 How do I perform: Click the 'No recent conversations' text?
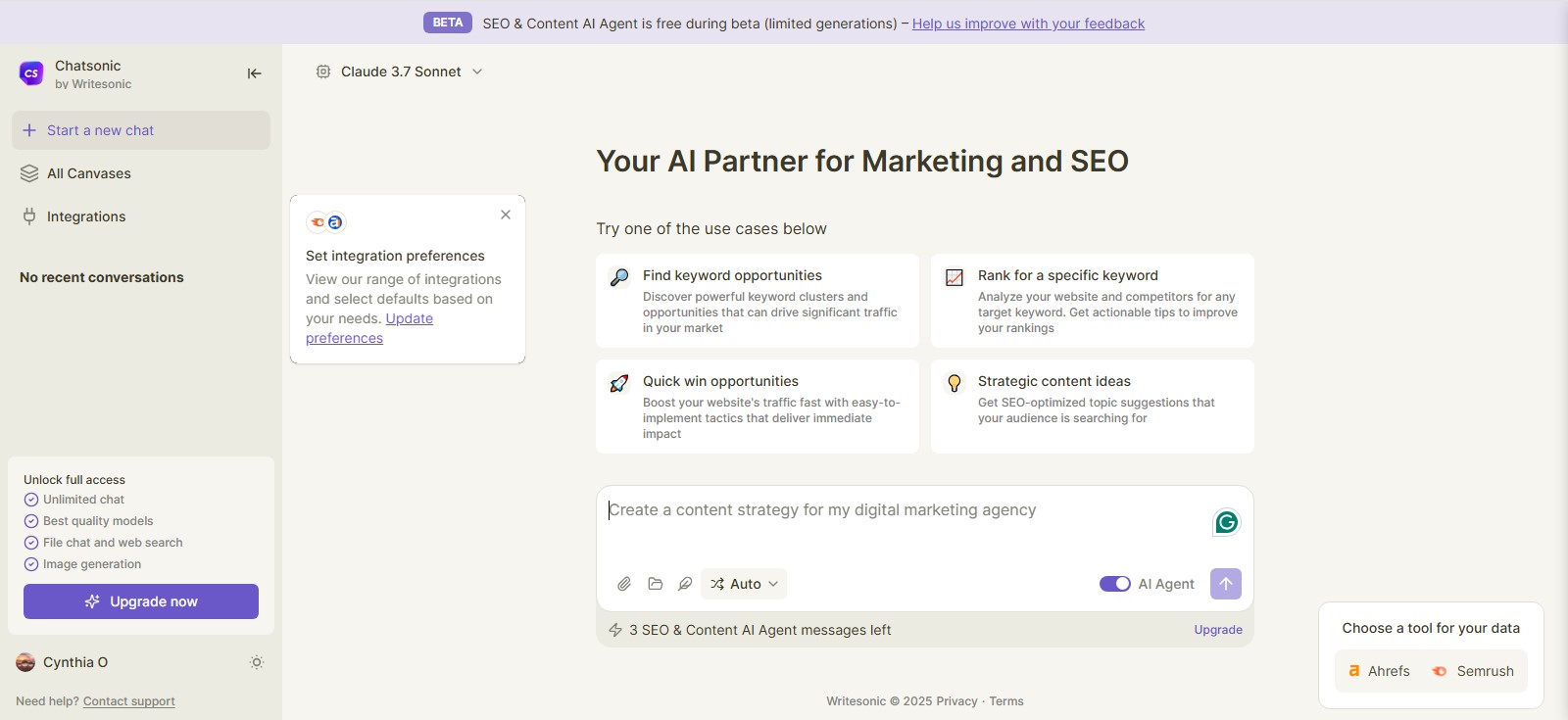(102, 277)
